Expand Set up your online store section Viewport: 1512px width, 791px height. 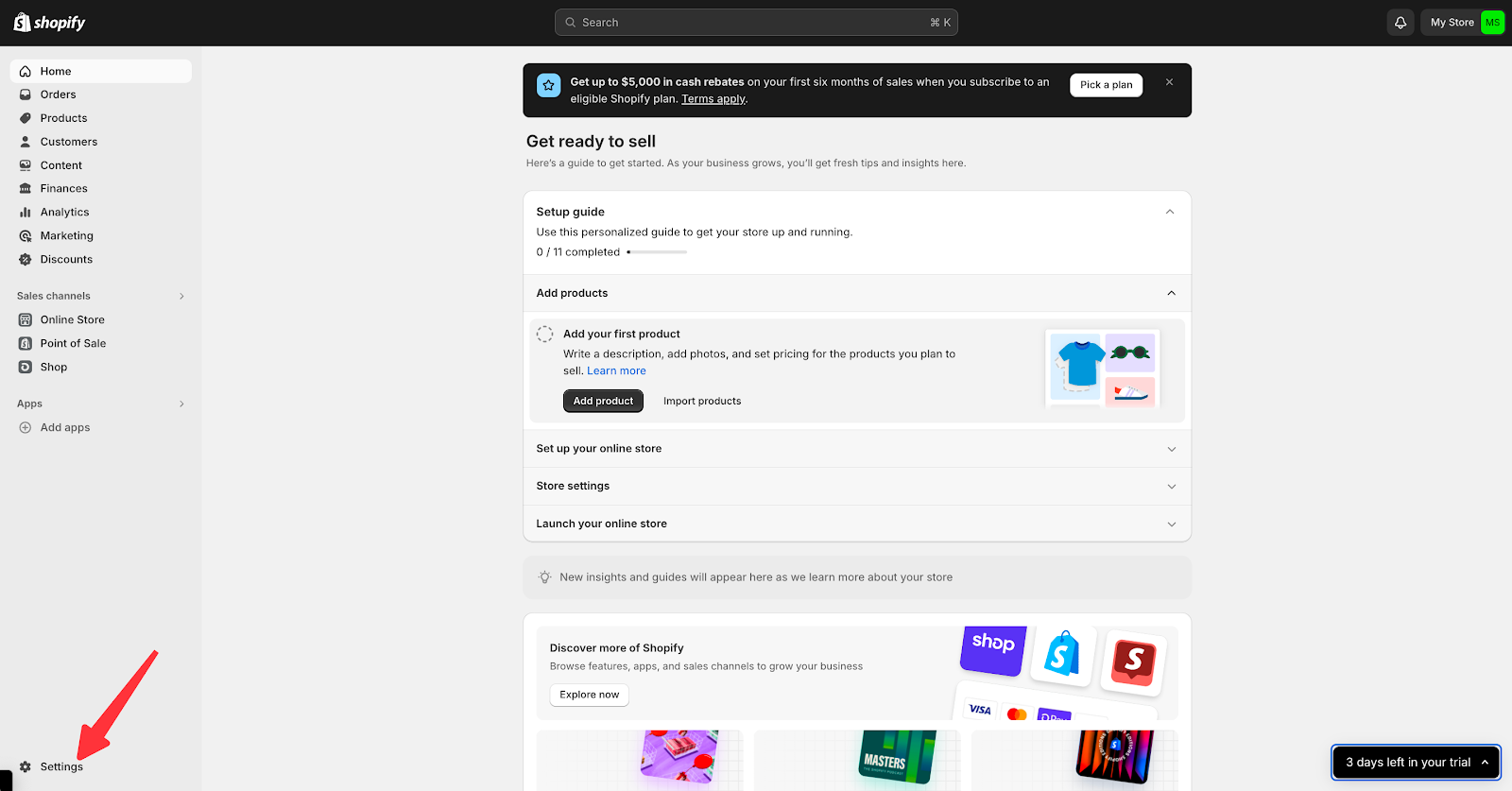point(1171,449)
